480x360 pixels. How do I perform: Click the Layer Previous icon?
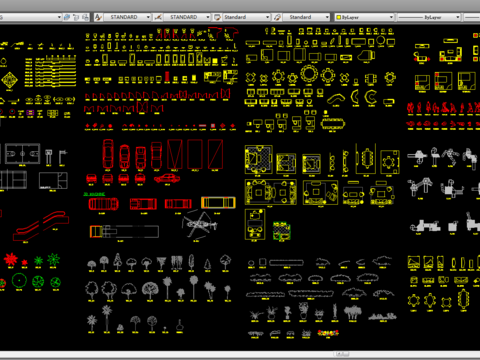(x=76, y=17)
